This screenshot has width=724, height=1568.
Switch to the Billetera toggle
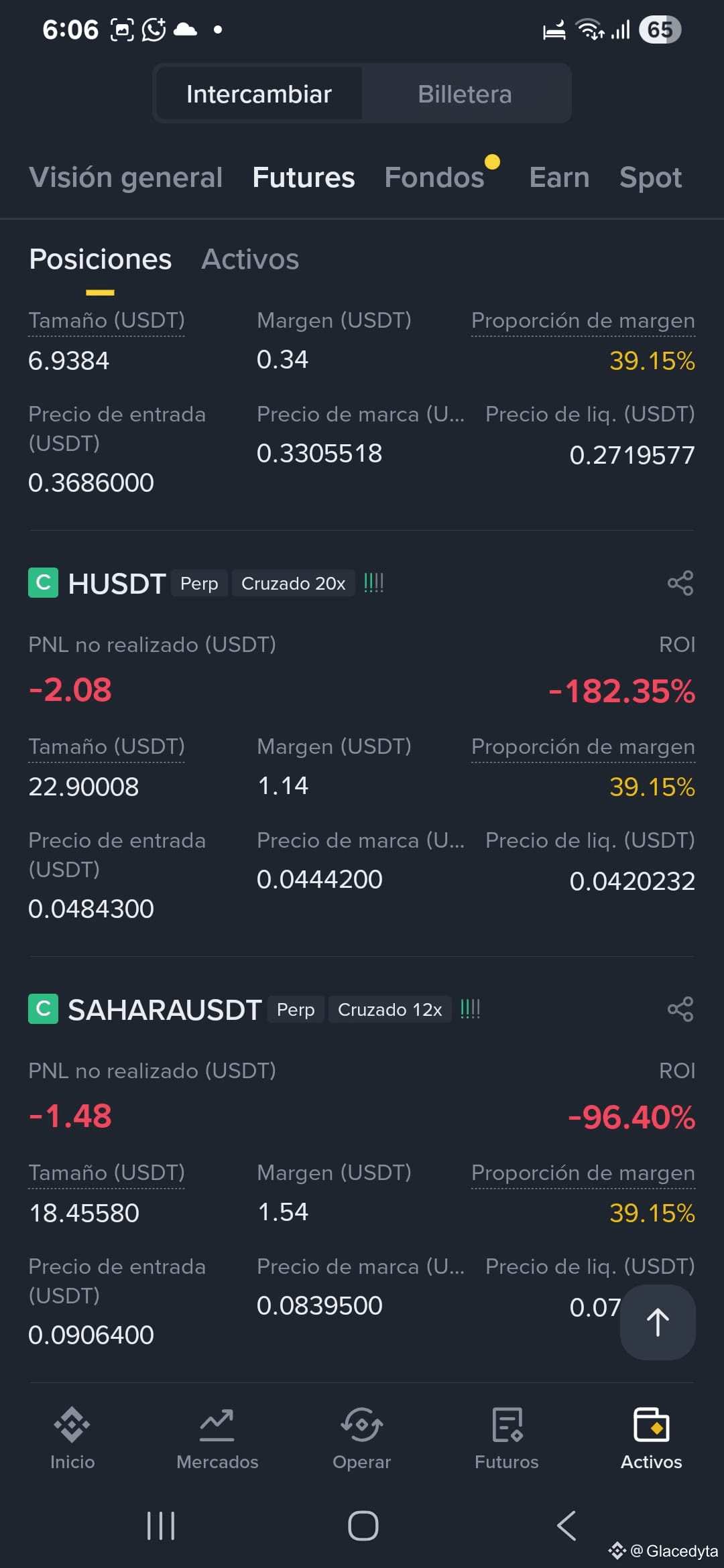[x=465, y=94]
